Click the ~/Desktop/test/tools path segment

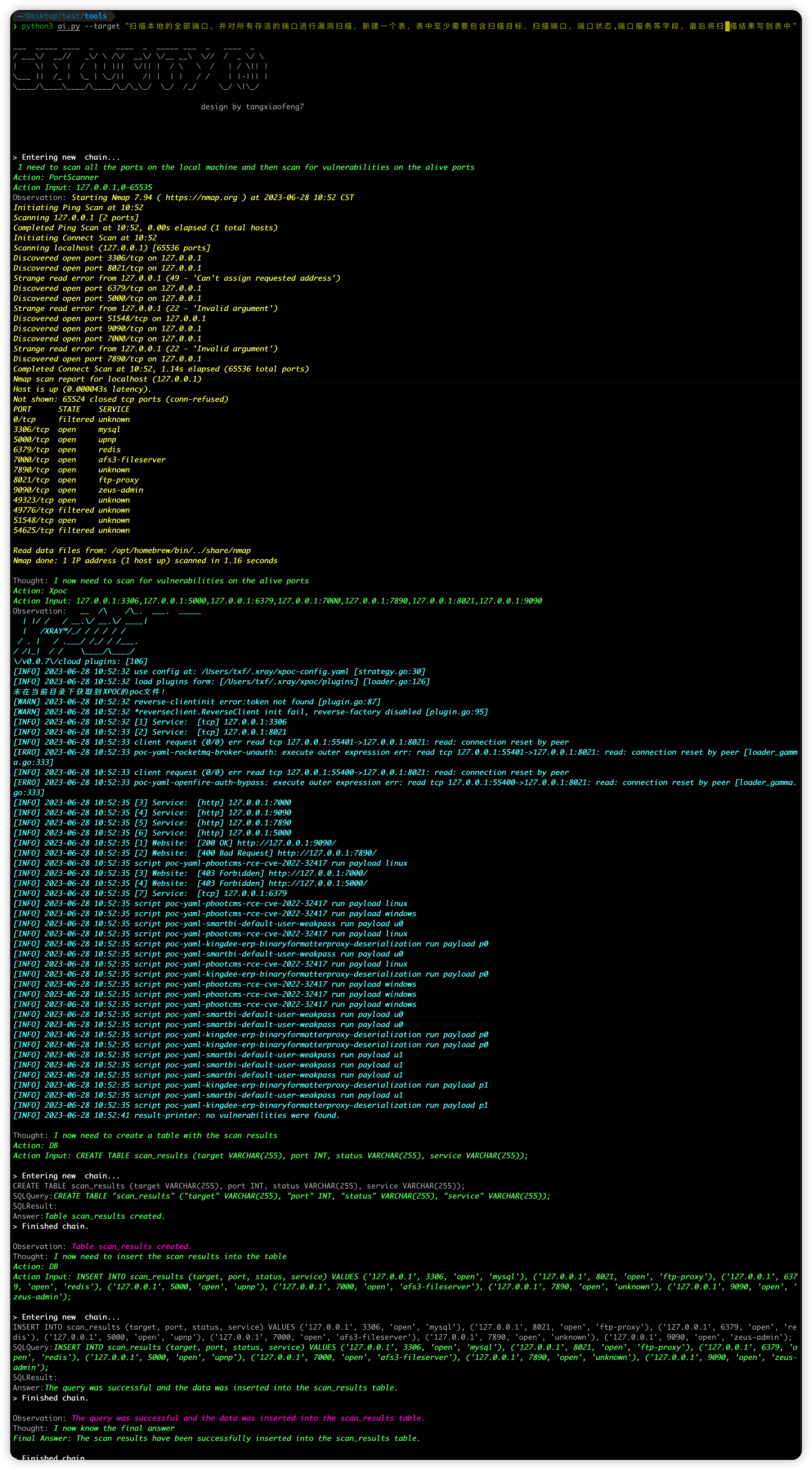(62, 16)
